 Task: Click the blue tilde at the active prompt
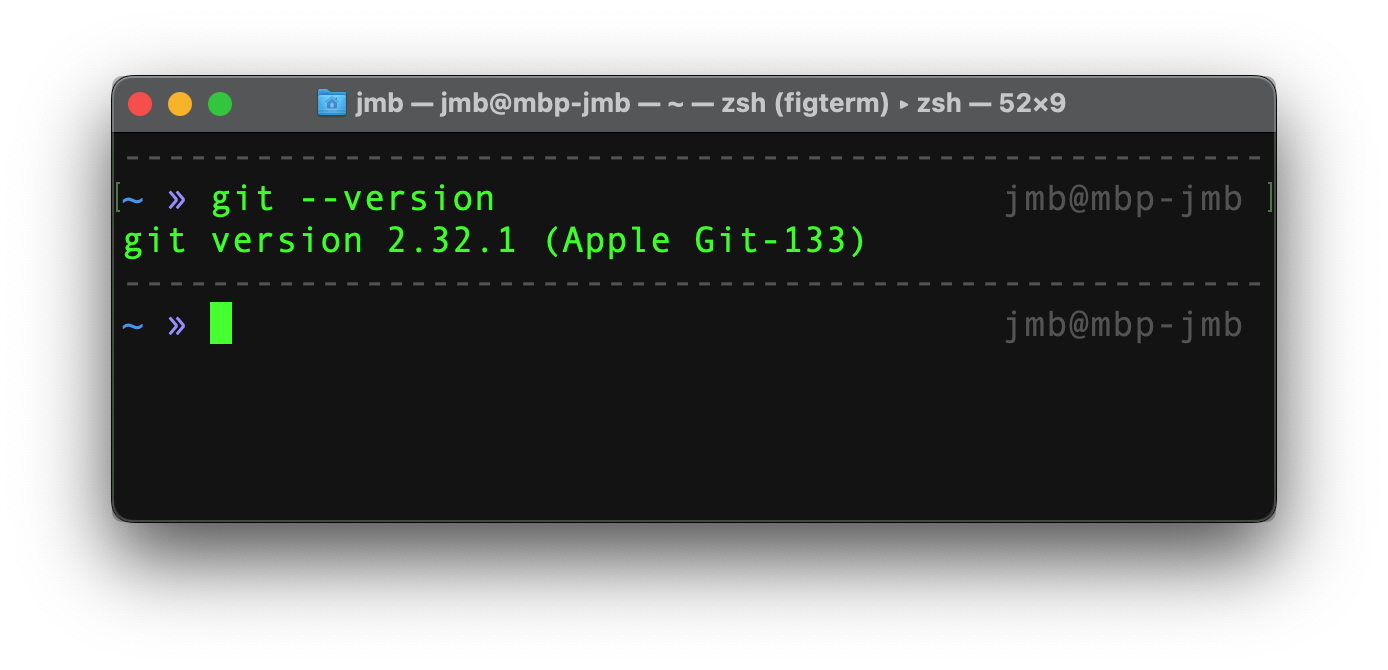(132, 323)
